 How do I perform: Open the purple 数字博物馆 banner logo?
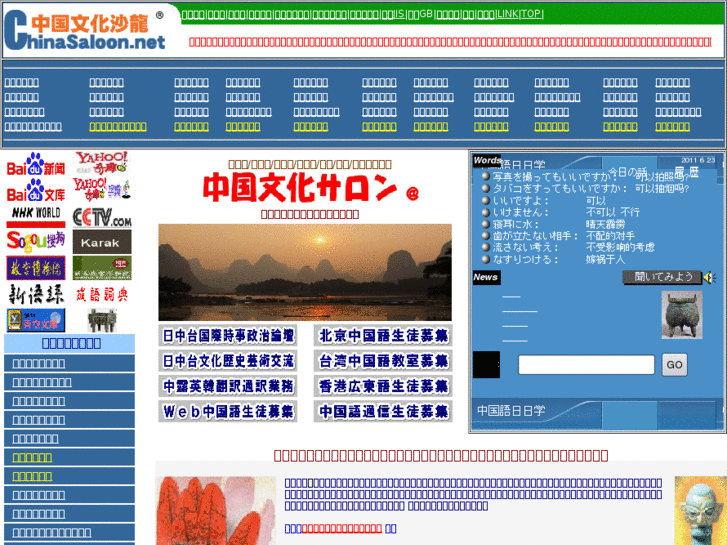pos(36,268)
